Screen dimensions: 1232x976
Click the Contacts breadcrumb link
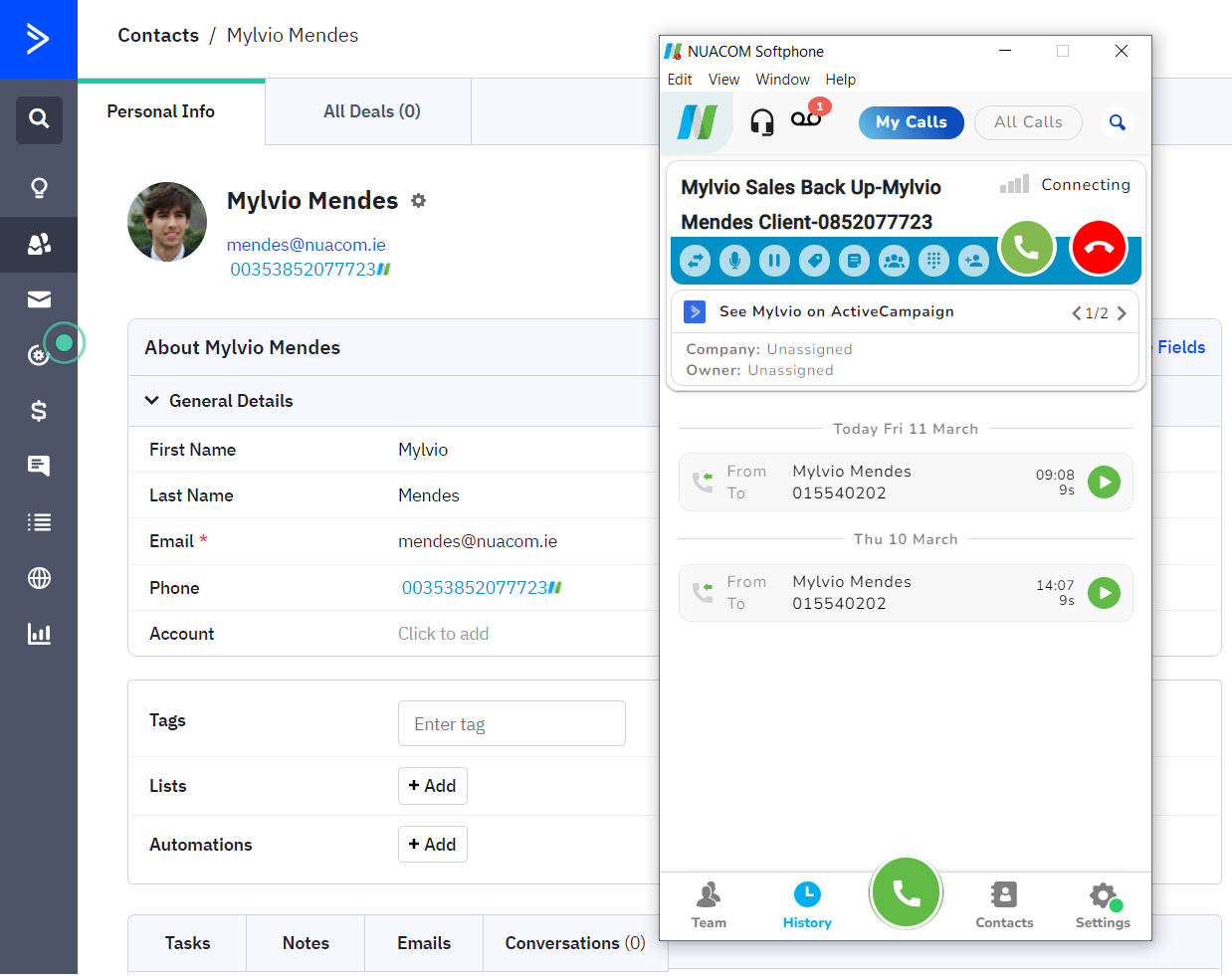[x=158, y=35]
